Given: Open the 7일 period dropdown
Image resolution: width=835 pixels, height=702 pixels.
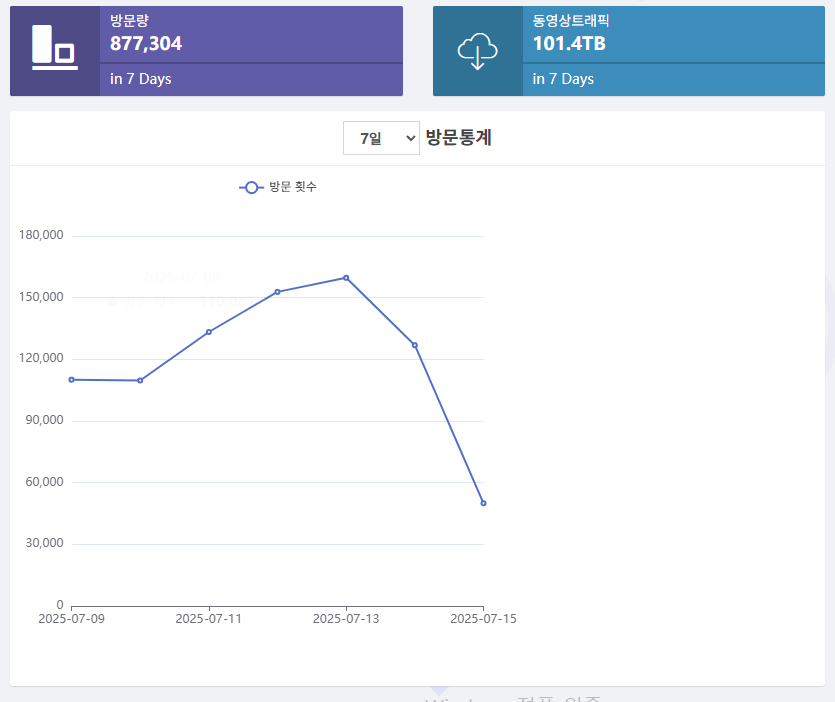Looking at the screenshot, I should (x=381, y=138).
